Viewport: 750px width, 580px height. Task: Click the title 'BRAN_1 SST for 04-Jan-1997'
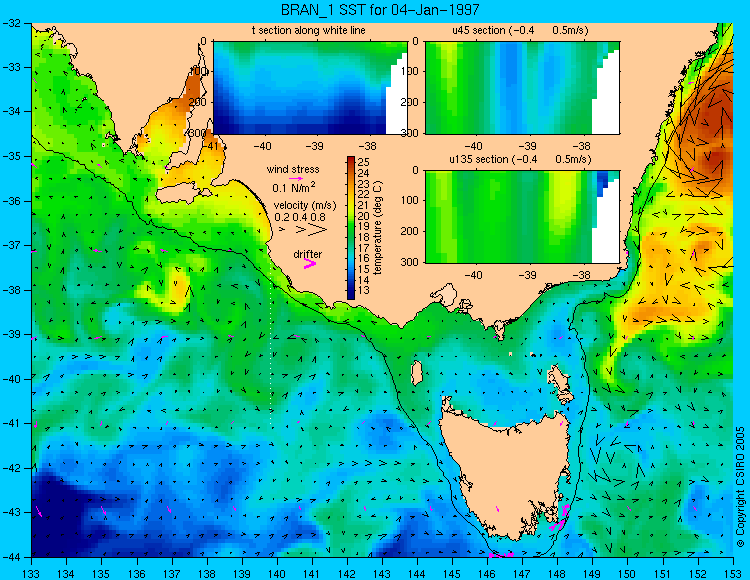[380, 10]
